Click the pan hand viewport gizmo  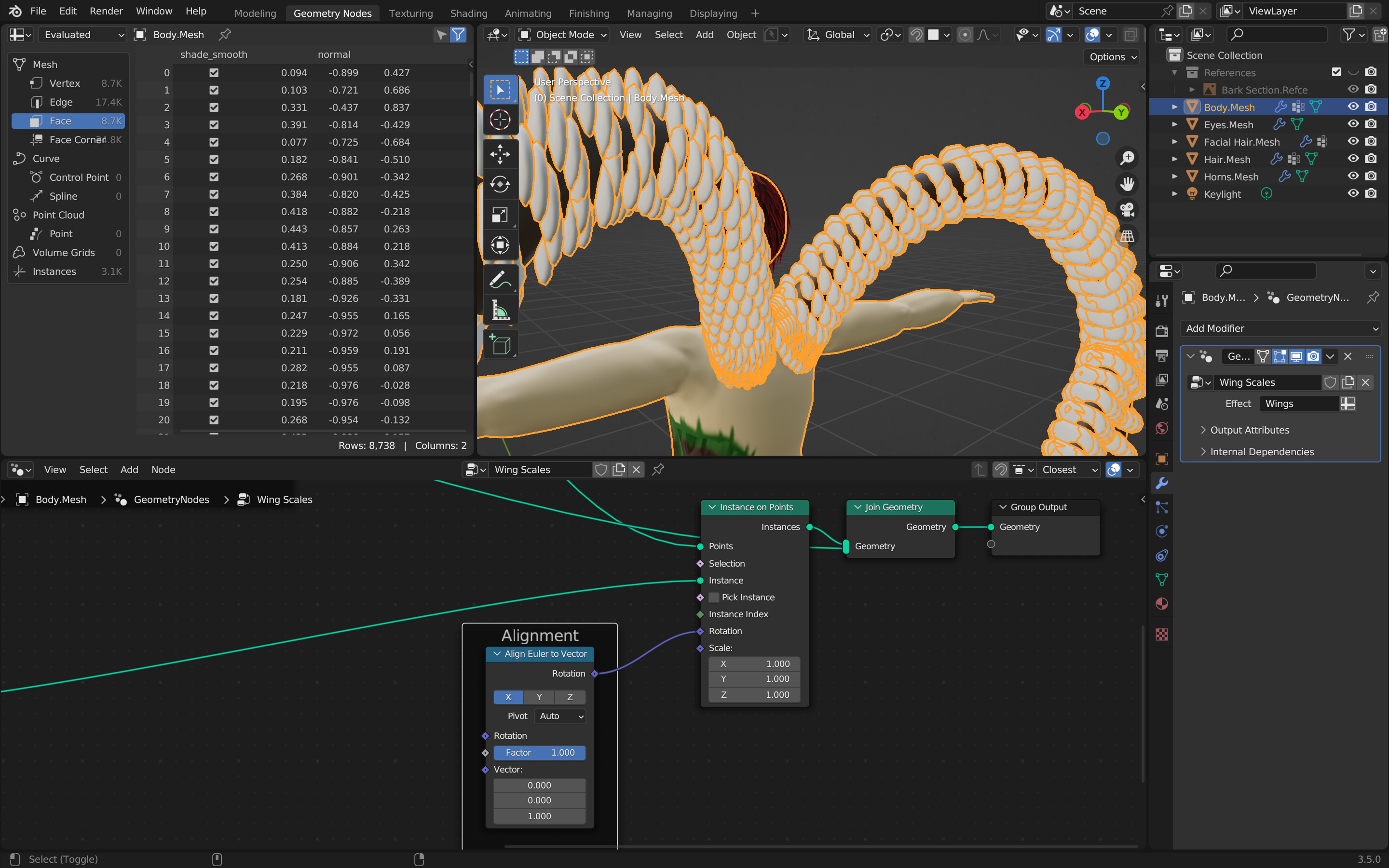click(x=1127, y=184)
